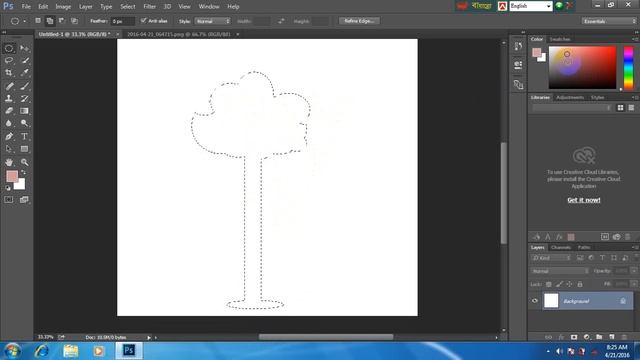
Task: Hide the Background layer with eye icon
Action: [x=535, y=301]
